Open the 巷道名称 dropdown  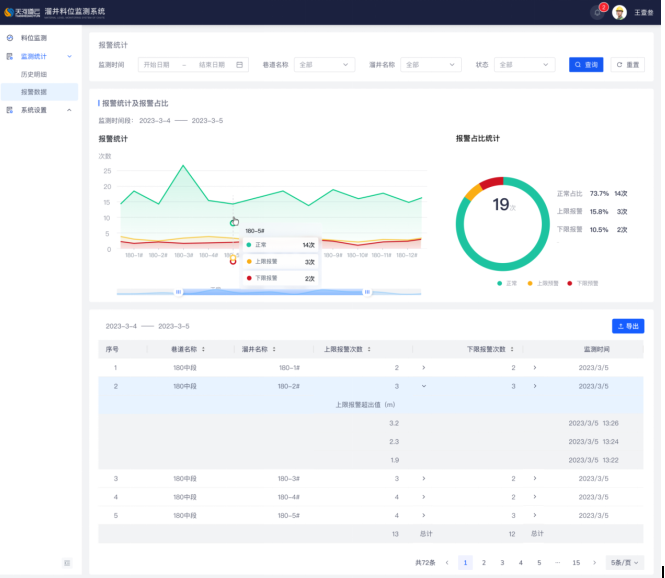[324, 65]
